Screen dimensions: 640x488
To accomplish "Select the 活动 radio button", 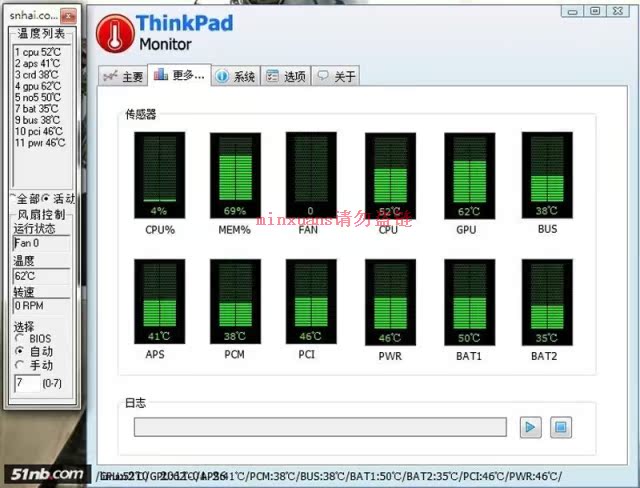I will 59,199.
